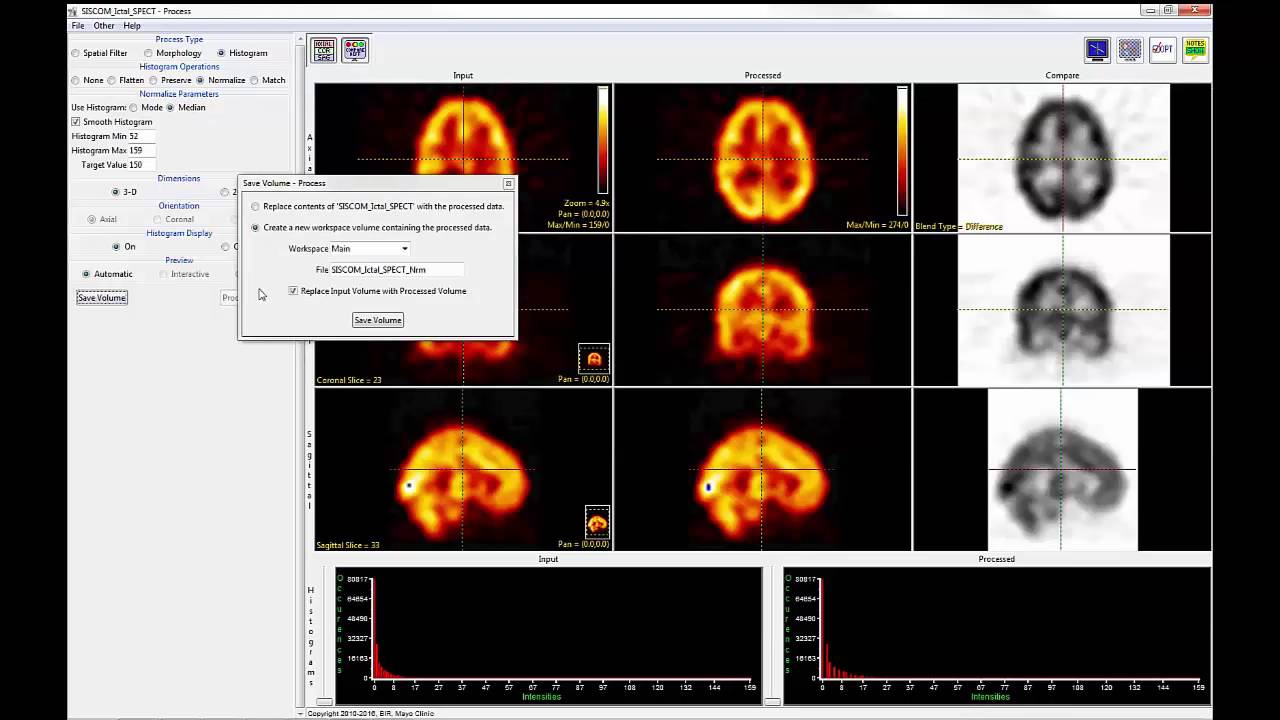
Task: Toggle Replace Input Volume with Processed Volume
Action: 293,291
